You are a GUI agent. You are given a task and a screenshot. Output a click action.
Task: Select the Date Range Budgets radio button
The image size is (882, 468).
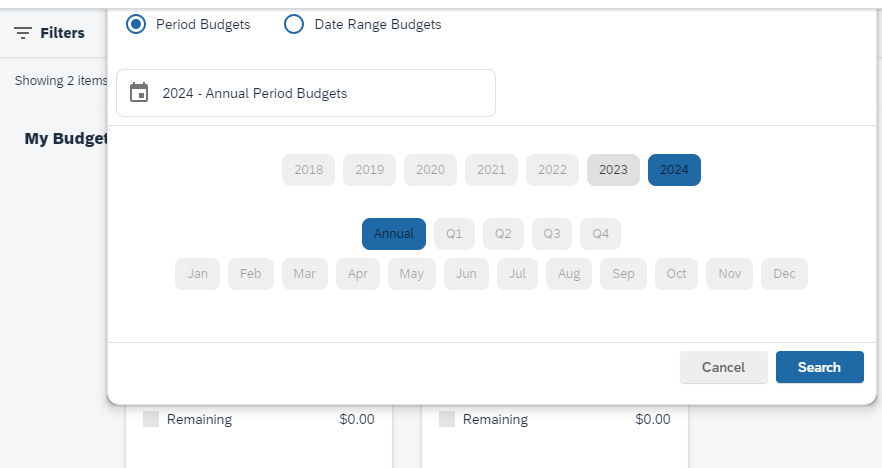point(294,24)
